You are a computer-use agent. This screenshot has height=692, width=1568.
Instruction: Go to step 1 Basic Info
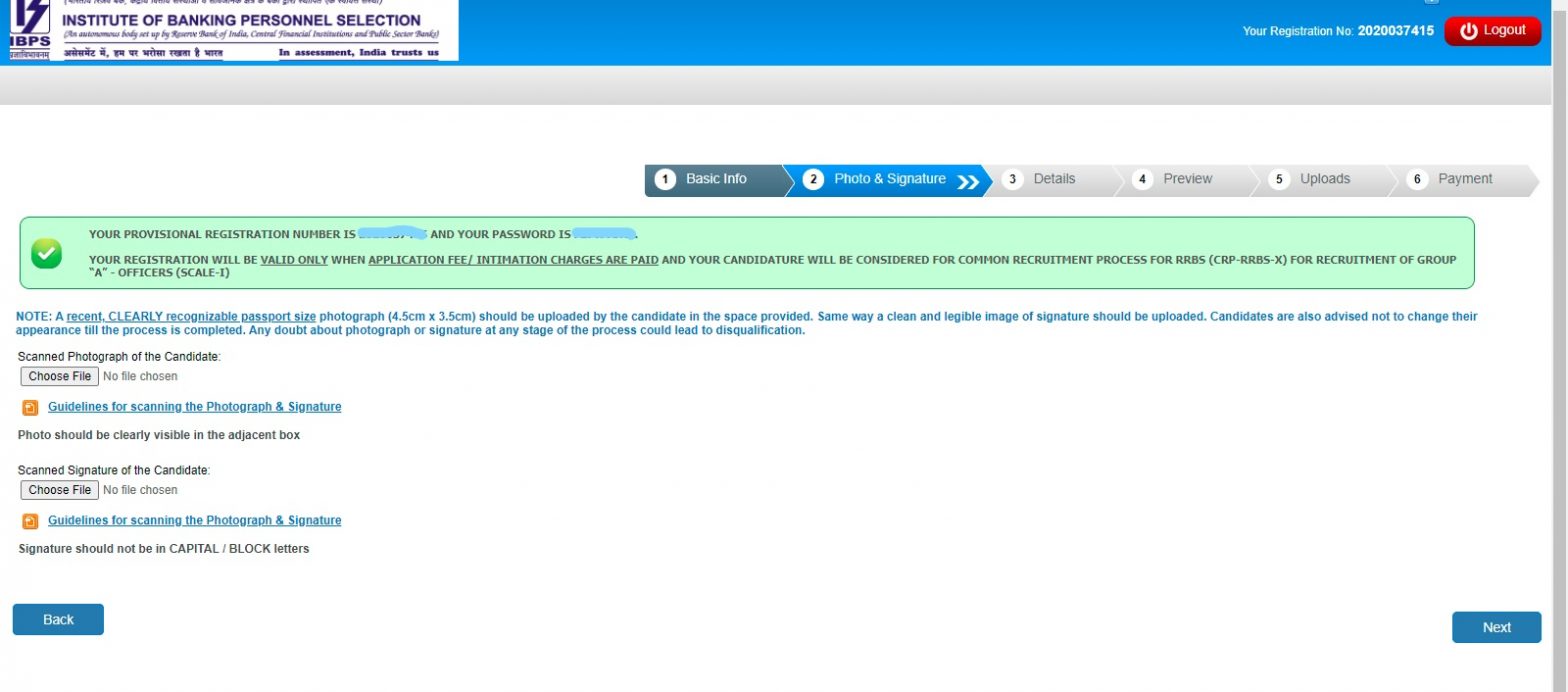click(x=714, y=179)
